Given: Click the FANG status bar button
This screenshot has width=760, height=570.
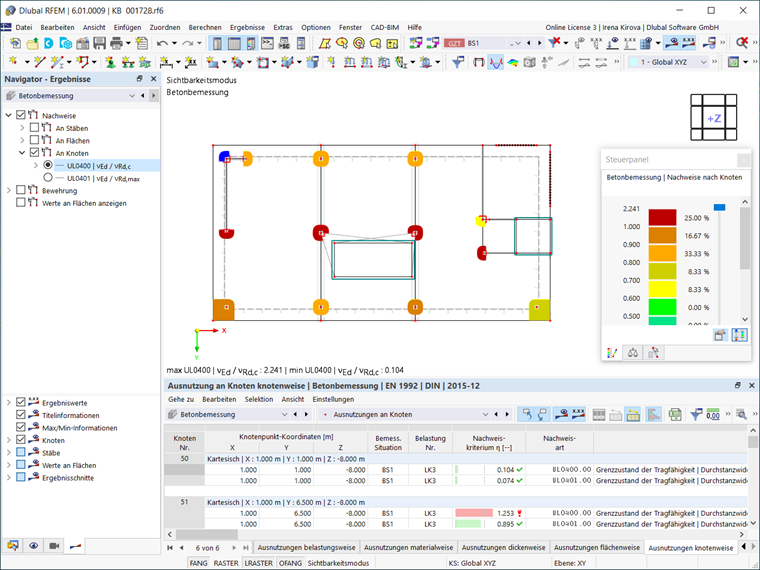Looking at the screenshot, I should point(198,563).
